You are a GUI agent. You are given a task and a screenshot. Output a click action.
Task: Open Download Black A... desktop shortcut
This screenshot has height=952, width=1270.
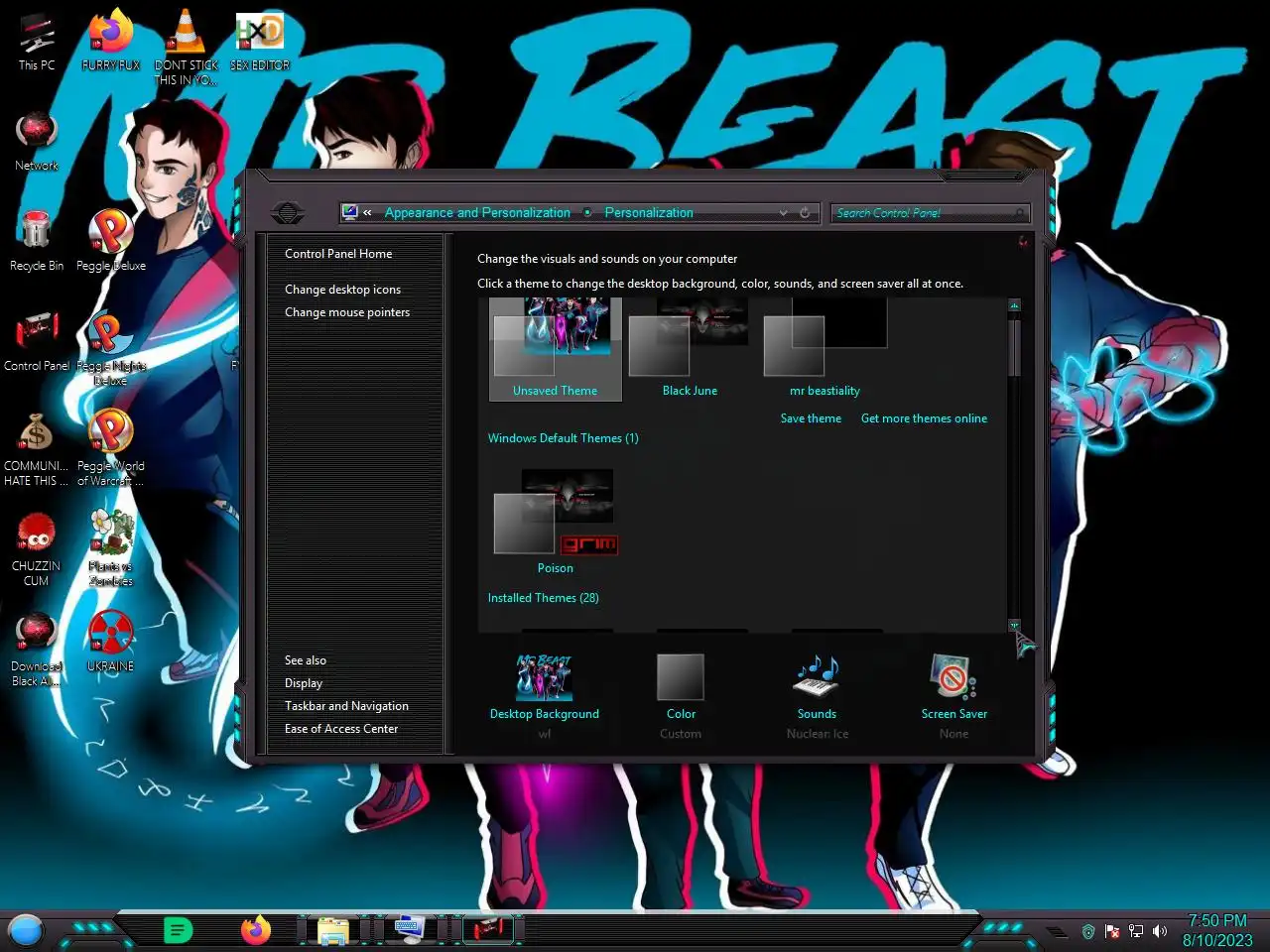tap(37, 651)
